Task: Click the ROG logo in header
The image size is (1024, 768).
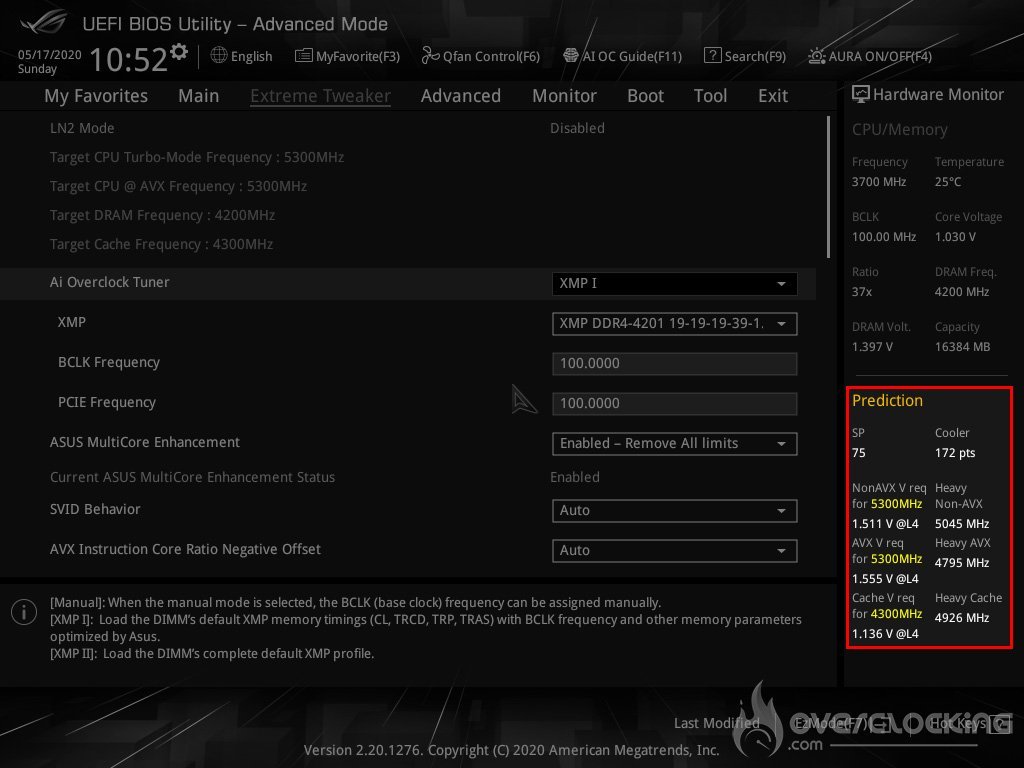Action: point(43,23)
